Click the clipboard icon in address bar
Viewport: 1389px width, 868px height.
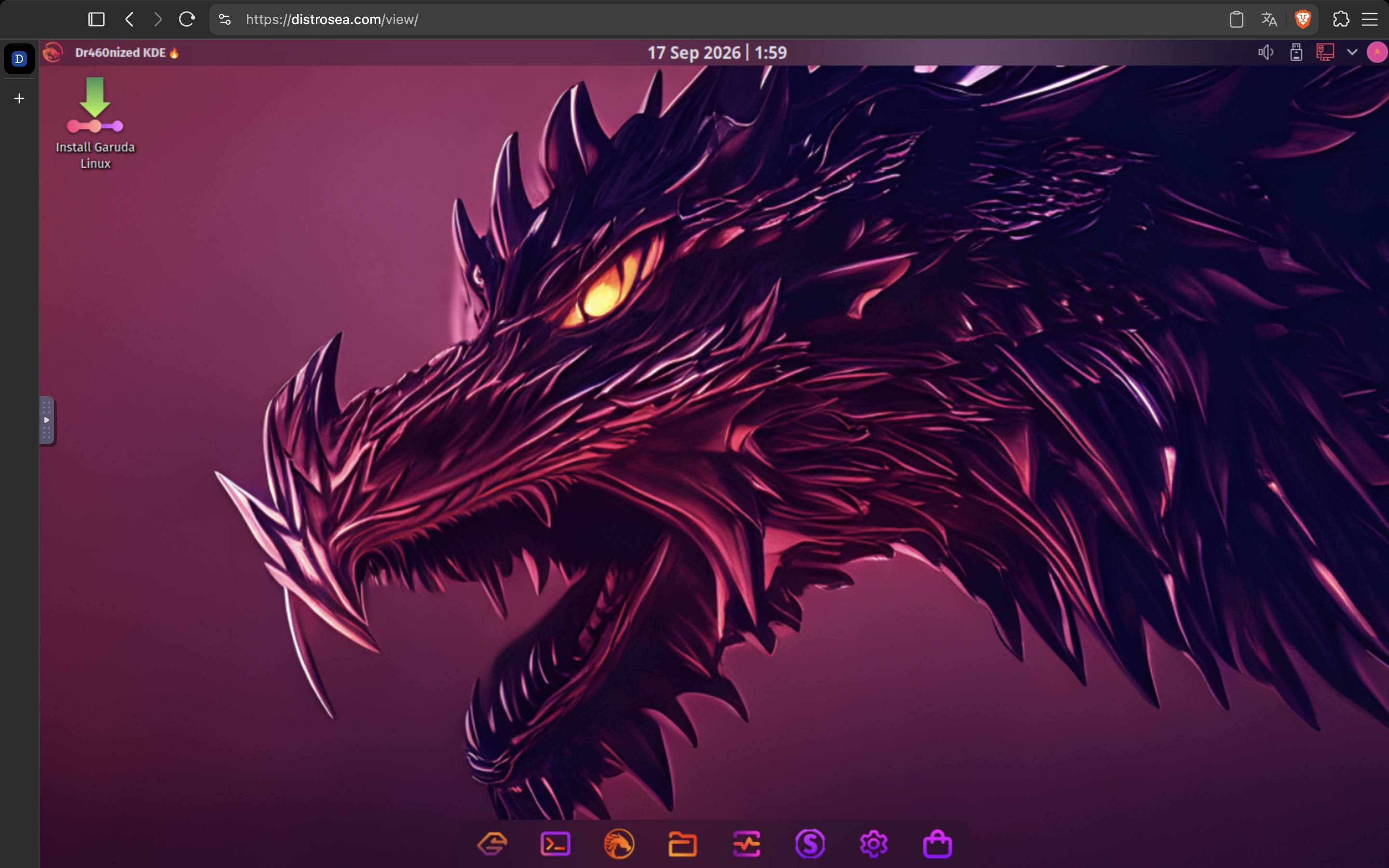click(x=1236, y=19)
